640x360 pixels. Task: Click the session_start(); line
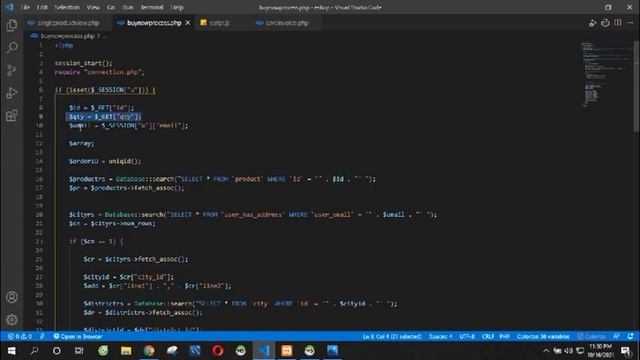[x=83, y=63]
